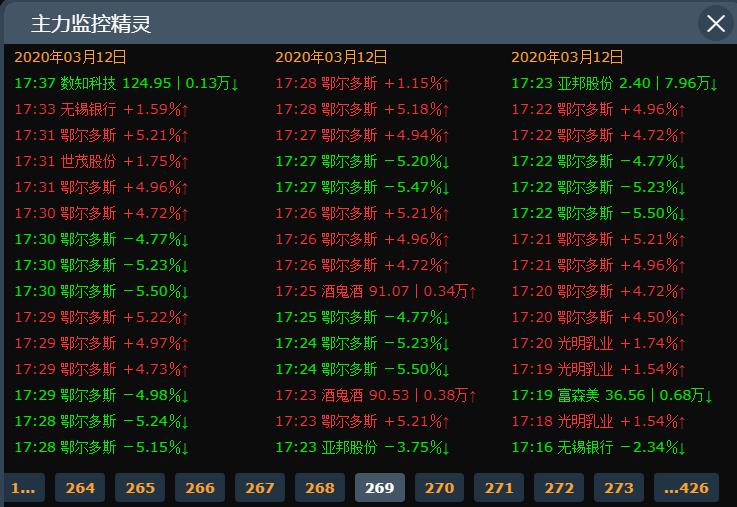737x507 pixels.
Task: Go to page 264
Action: [80, 488]
